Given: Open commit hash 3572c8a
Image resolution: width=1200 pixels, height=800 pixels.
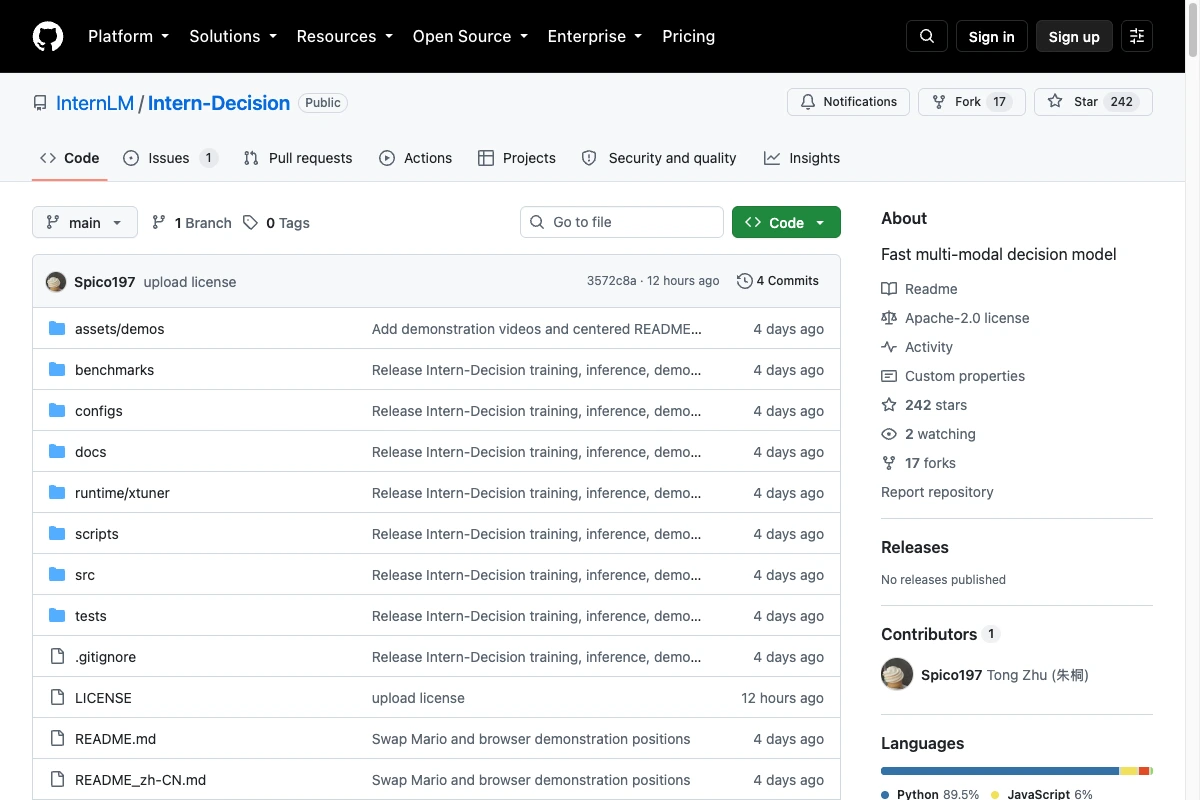Looking at the screenshot, I should point(612,281).
